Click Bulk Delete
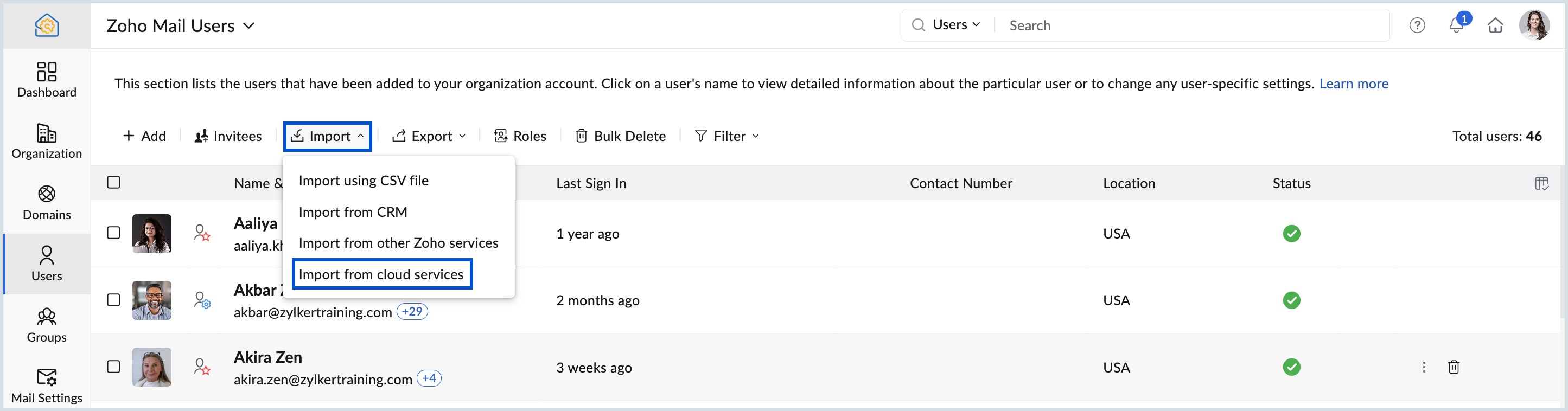1568x411 pixels. coord(620,136)
